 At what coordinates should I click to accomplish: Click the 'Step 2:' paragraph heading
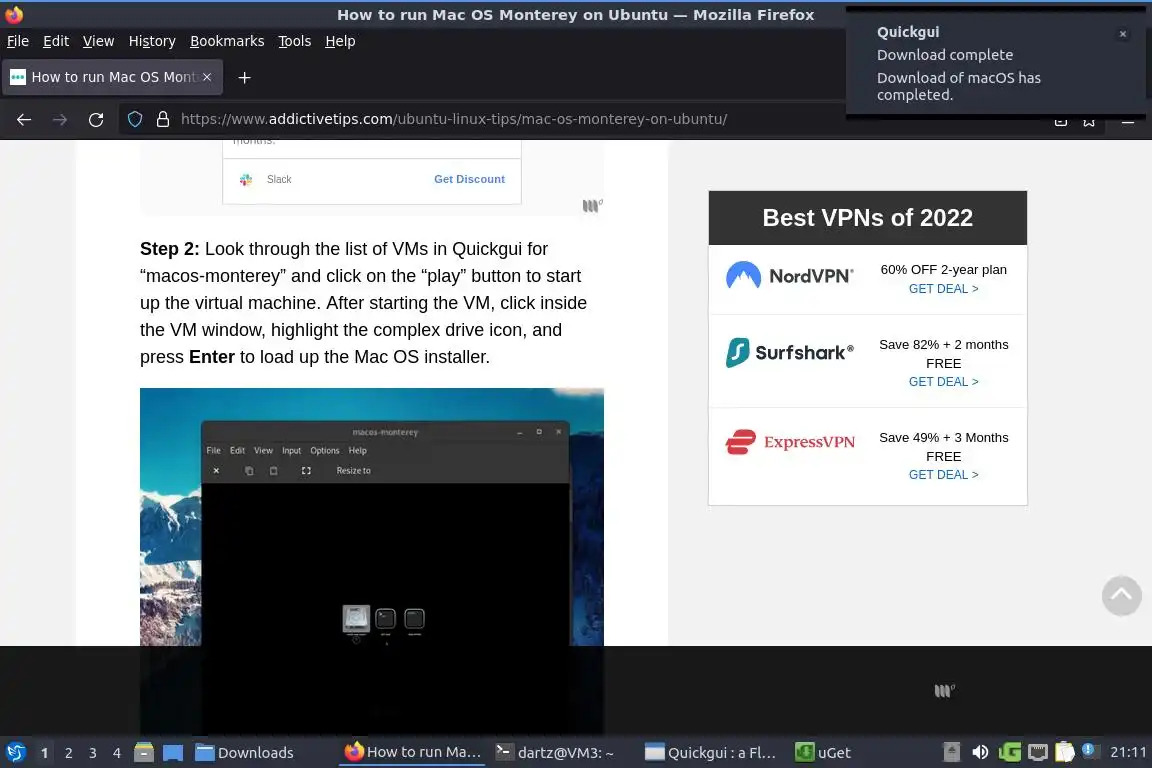tap(170, 249)
